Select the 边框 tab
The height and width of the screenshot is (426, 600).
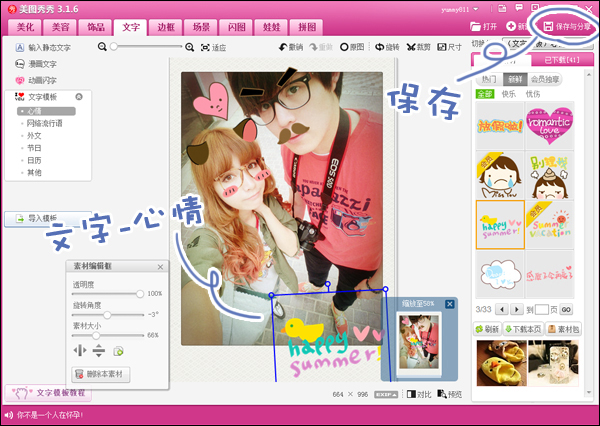(x=166, y=27)
